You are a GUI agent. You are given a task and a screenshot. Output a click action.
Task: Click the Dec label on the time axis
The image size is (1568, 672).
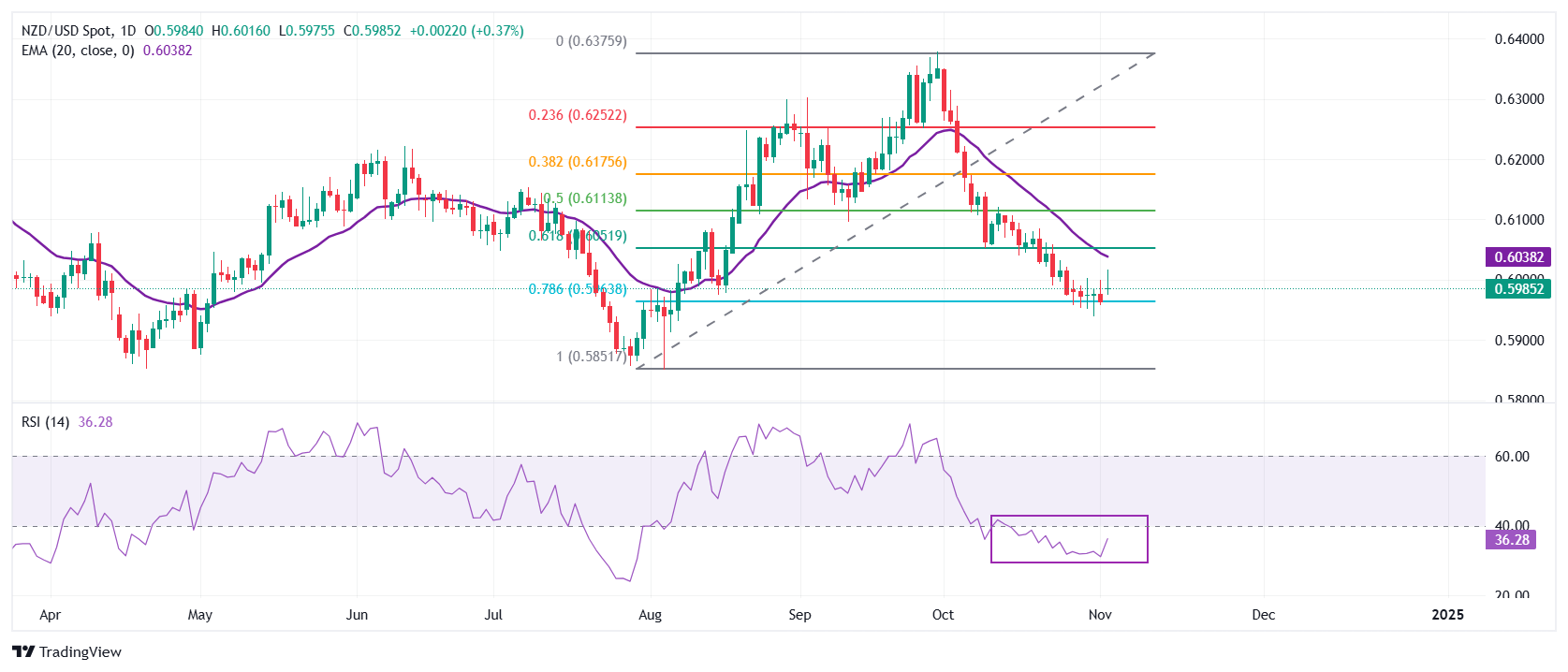[x=1263, y=615]
